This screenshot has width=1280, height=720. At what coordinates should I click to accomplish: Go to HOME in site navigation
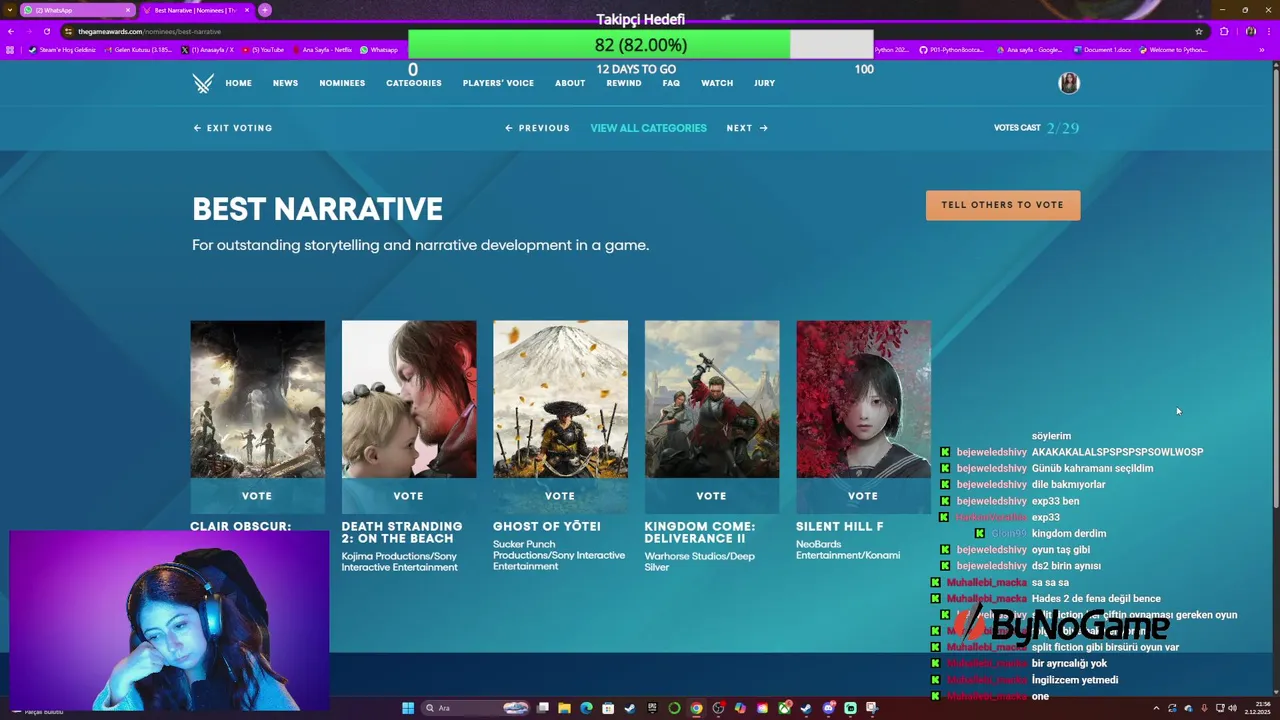point(238,83)
